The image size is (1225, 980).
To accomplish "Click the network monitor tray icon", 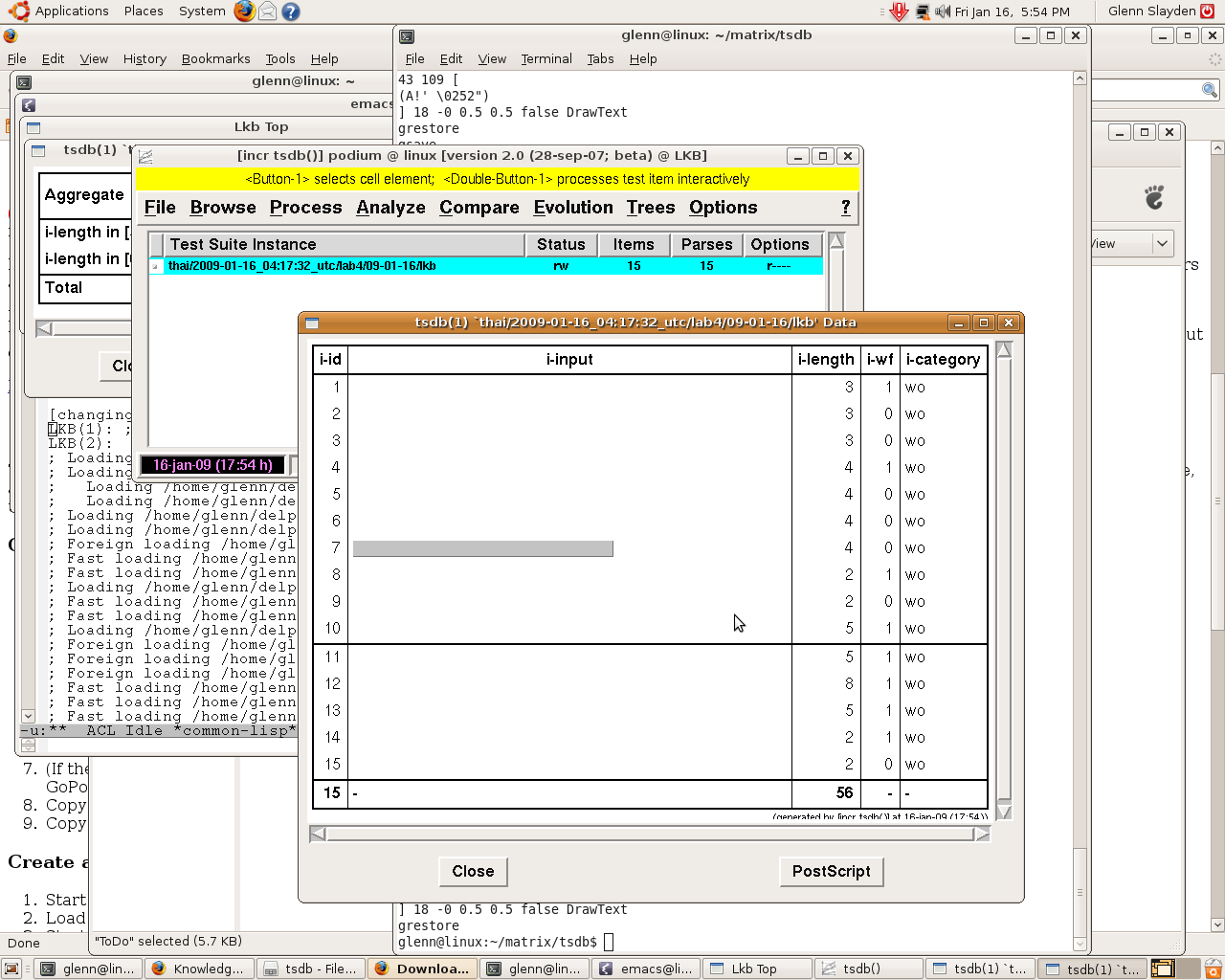I will (x=923, y=11).
